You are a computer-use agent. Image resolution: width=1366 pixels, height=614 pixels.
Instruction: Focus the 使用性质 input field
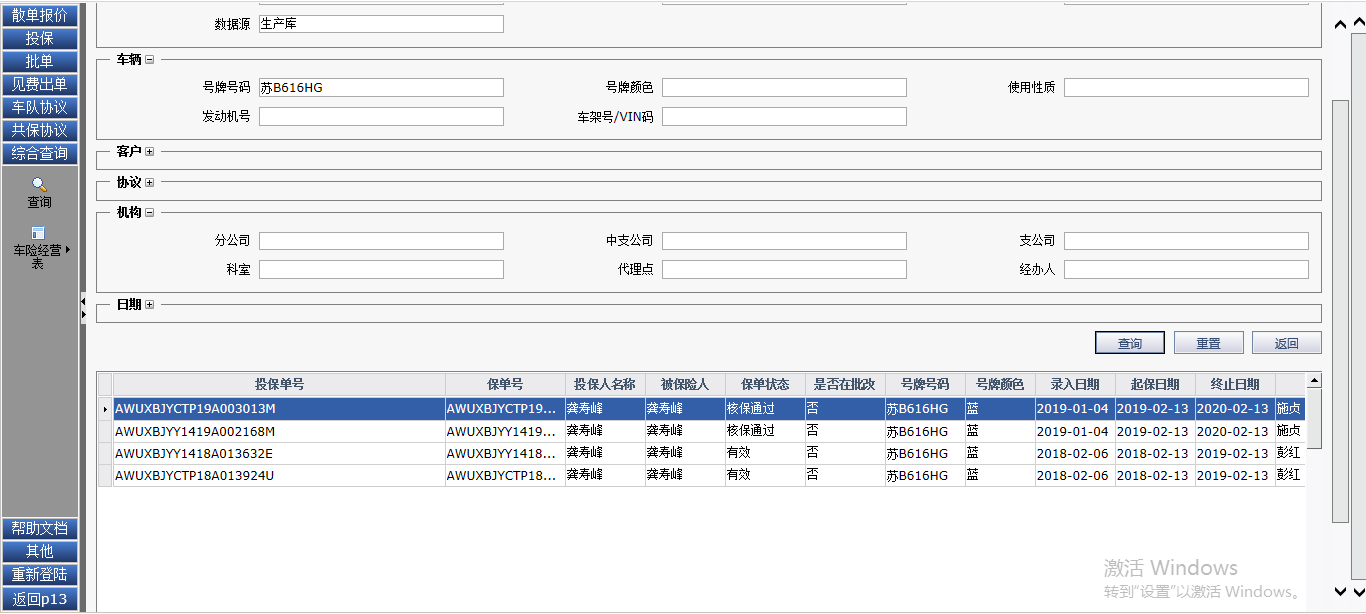(1186, 88)
